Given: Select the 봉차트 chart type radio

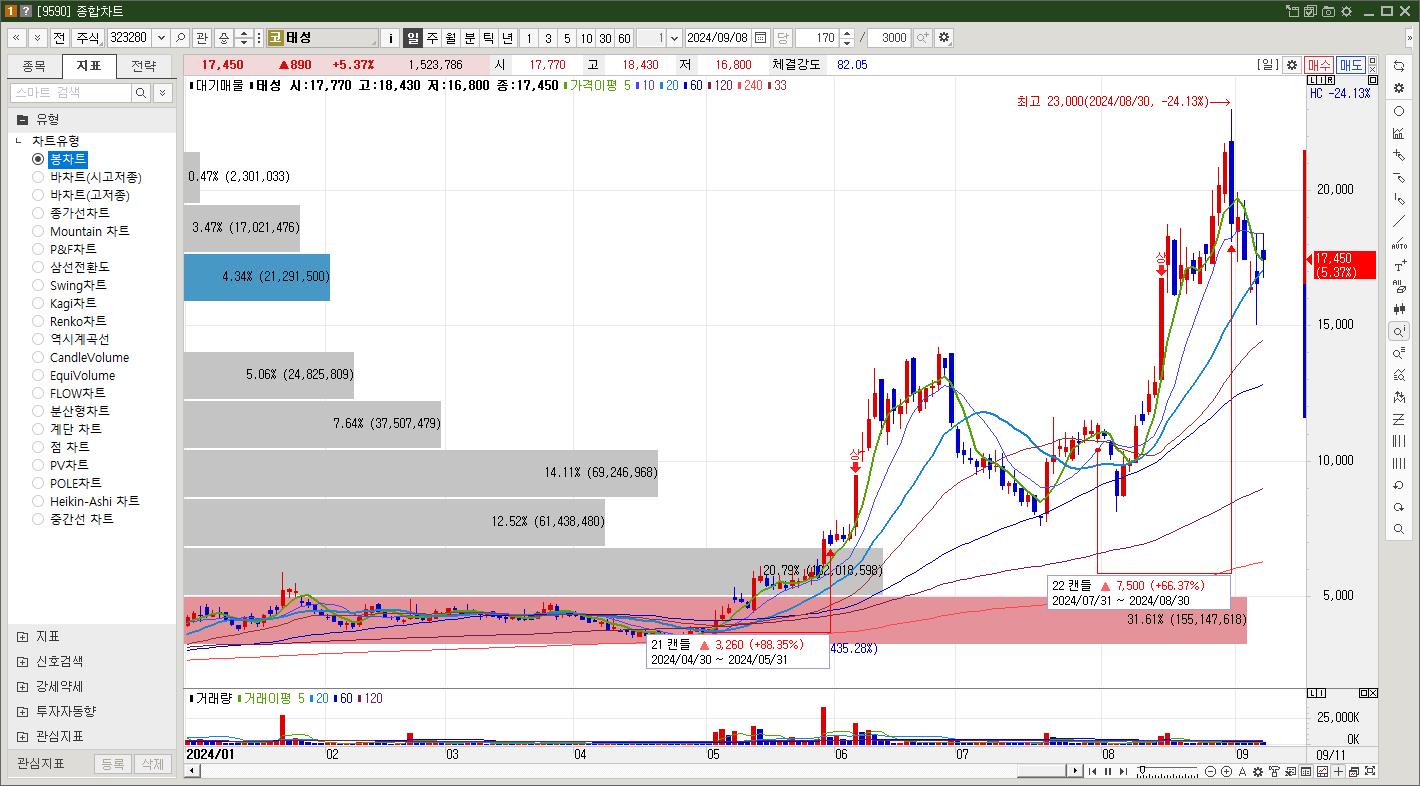Looking at the screenshot, I should point(38,159).
